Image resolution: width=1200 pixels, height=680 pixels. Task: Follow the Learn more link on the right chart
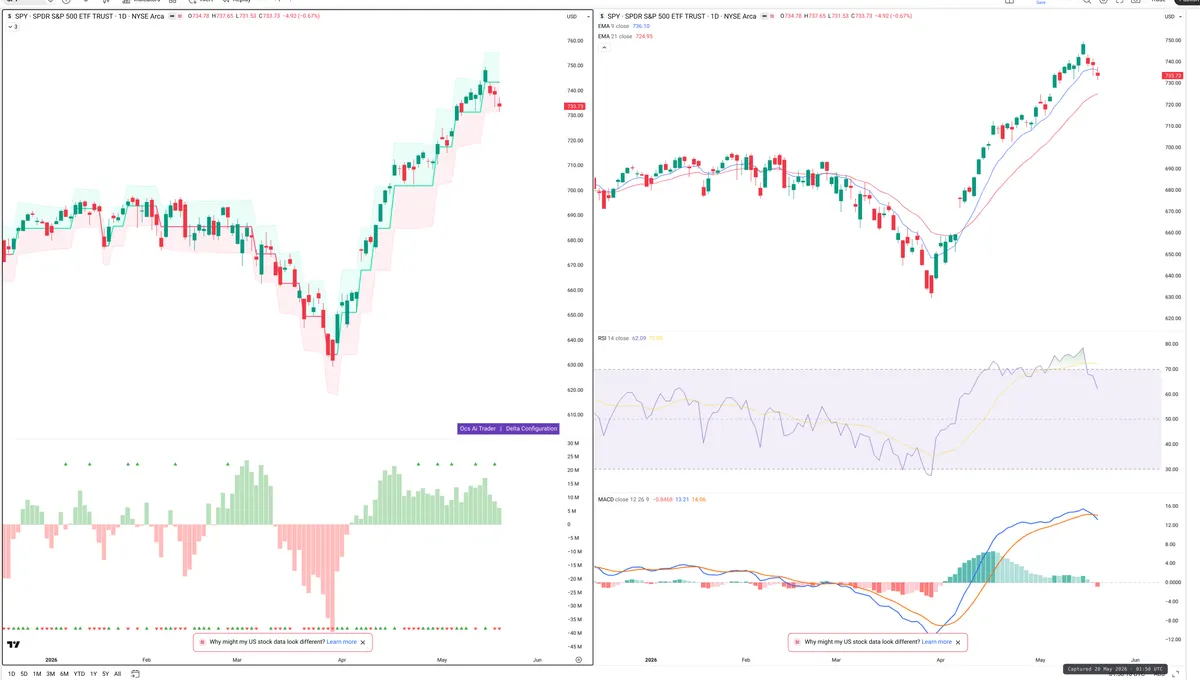(x=936, y=642)
